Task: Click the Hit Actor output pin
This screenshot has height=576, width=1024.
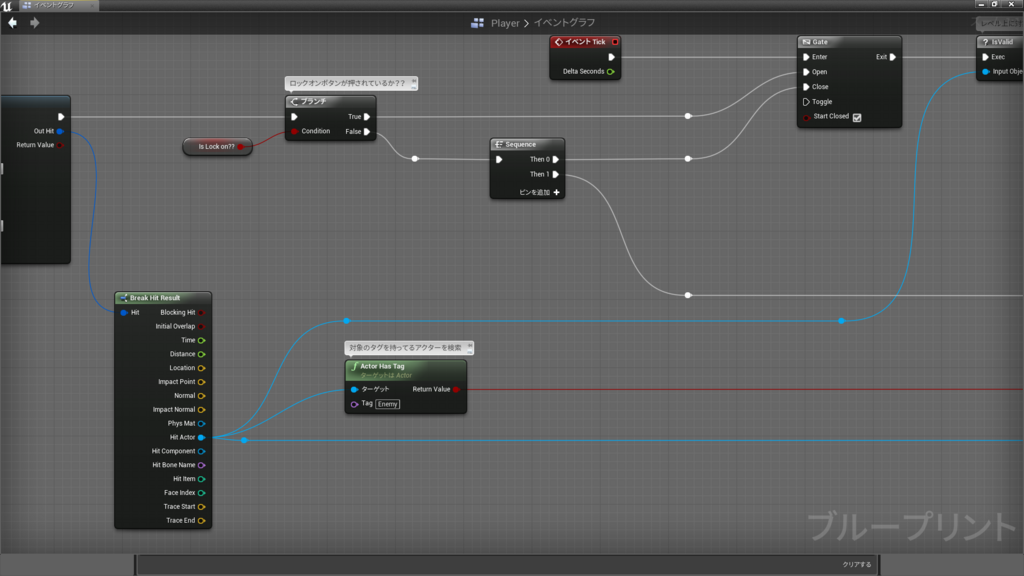Action: pos(201,438)
